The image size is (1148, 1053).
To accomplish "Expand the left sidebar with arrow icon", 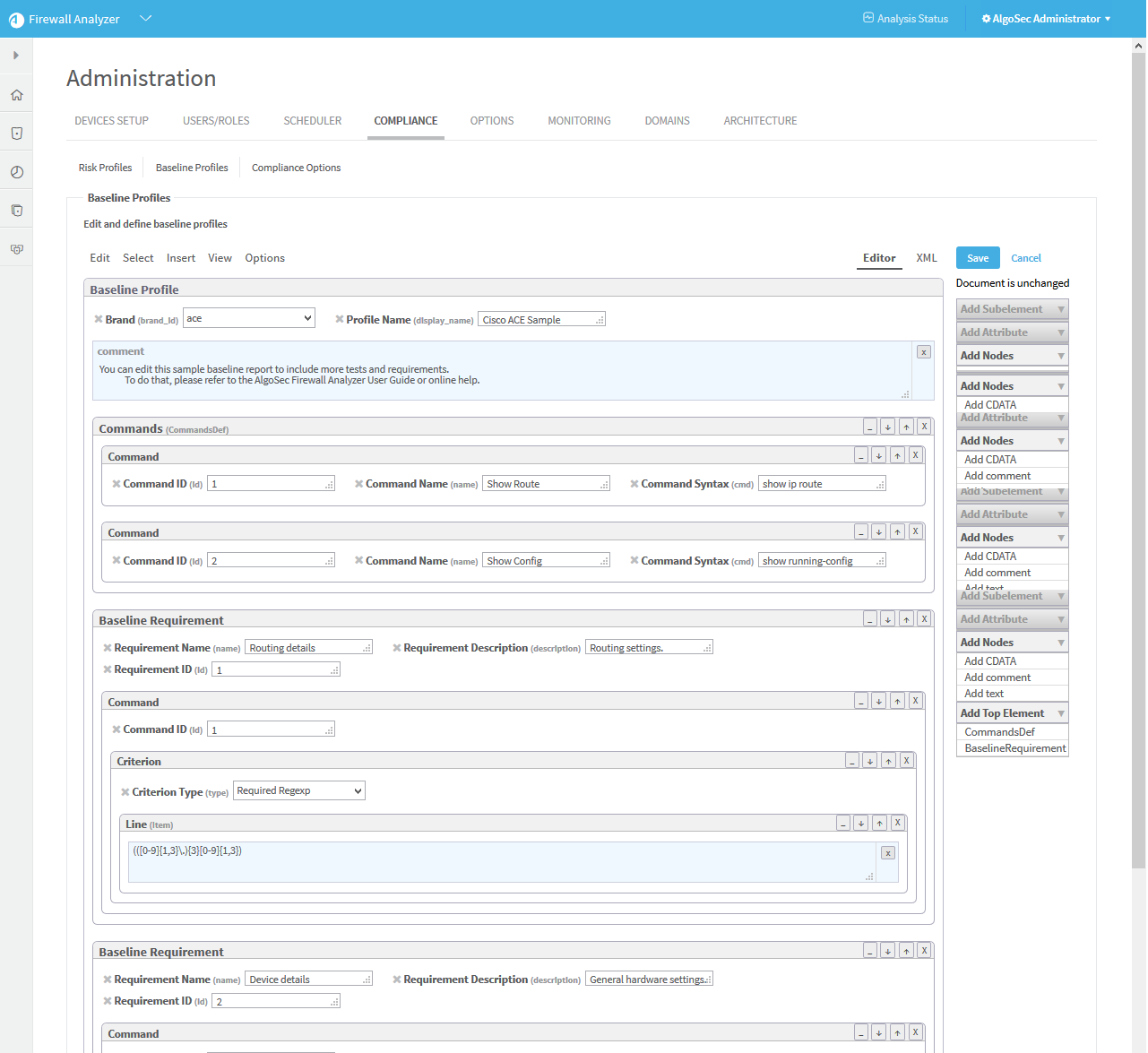I will (16, 56).
